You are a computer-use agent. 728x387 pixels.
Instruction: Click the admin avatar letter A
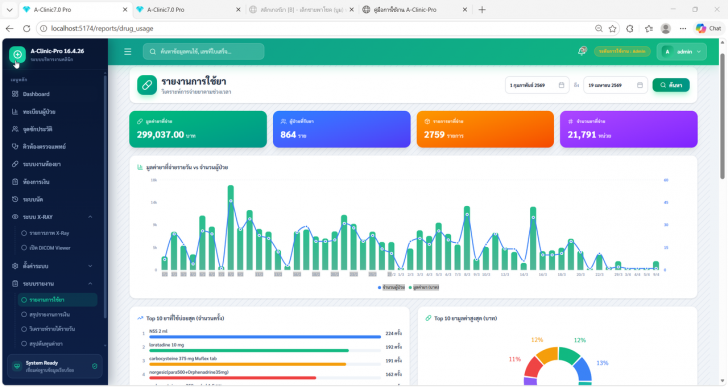[x=667, y=52]
